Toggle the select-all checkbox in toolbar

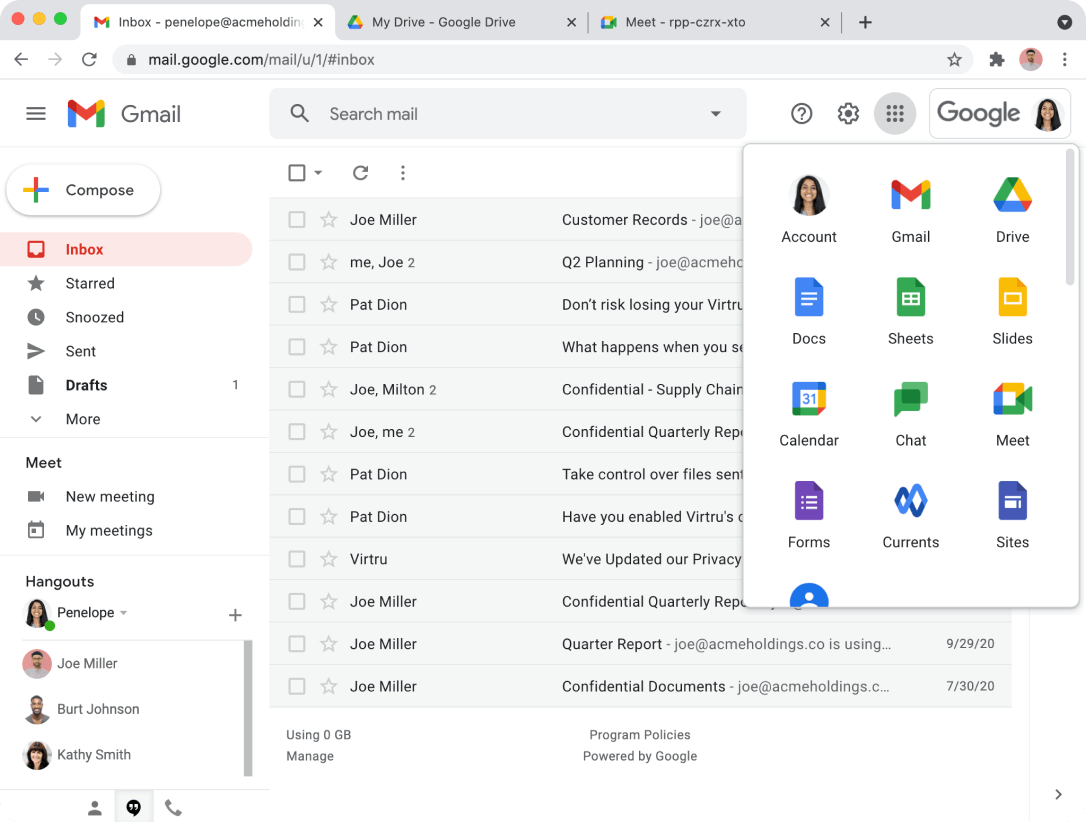297,172
